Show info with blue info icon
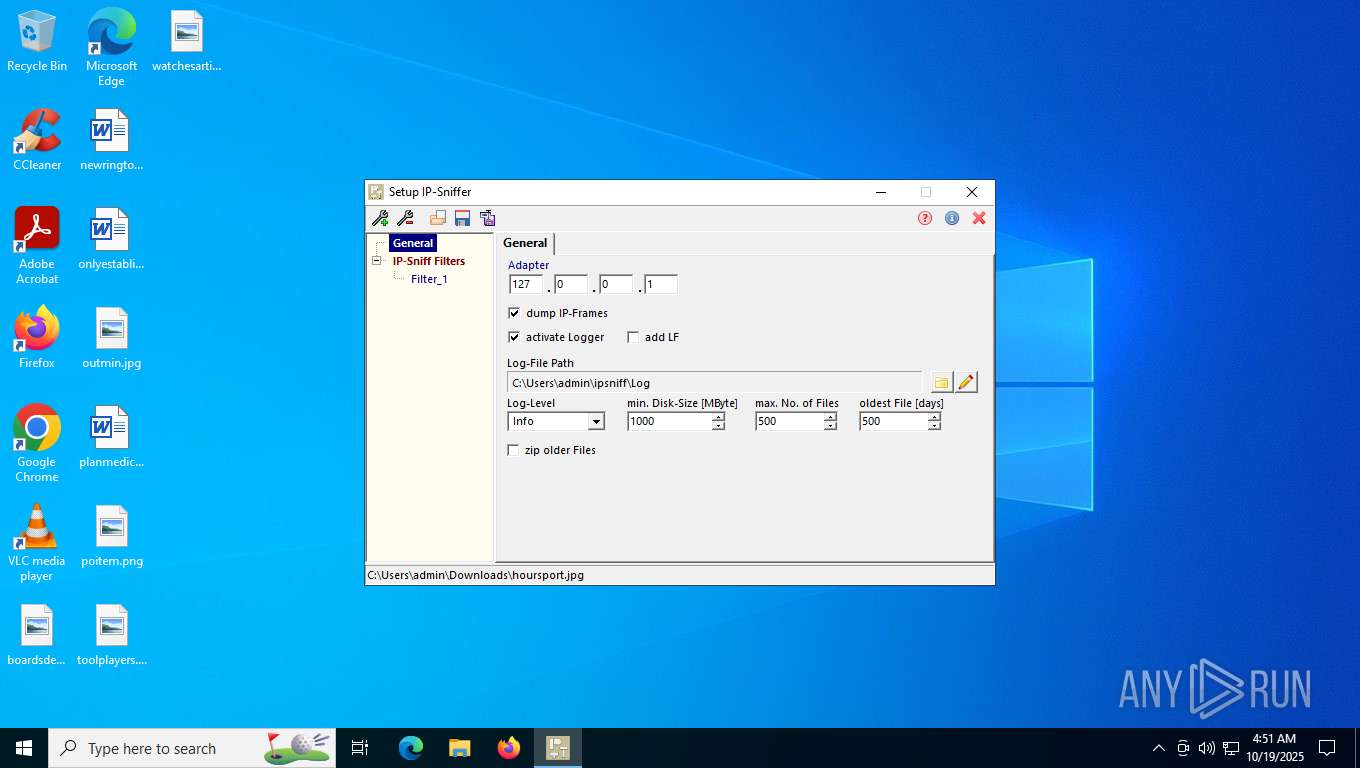The height and width of the screenshot is (768, 1360). tap(952, 218)
